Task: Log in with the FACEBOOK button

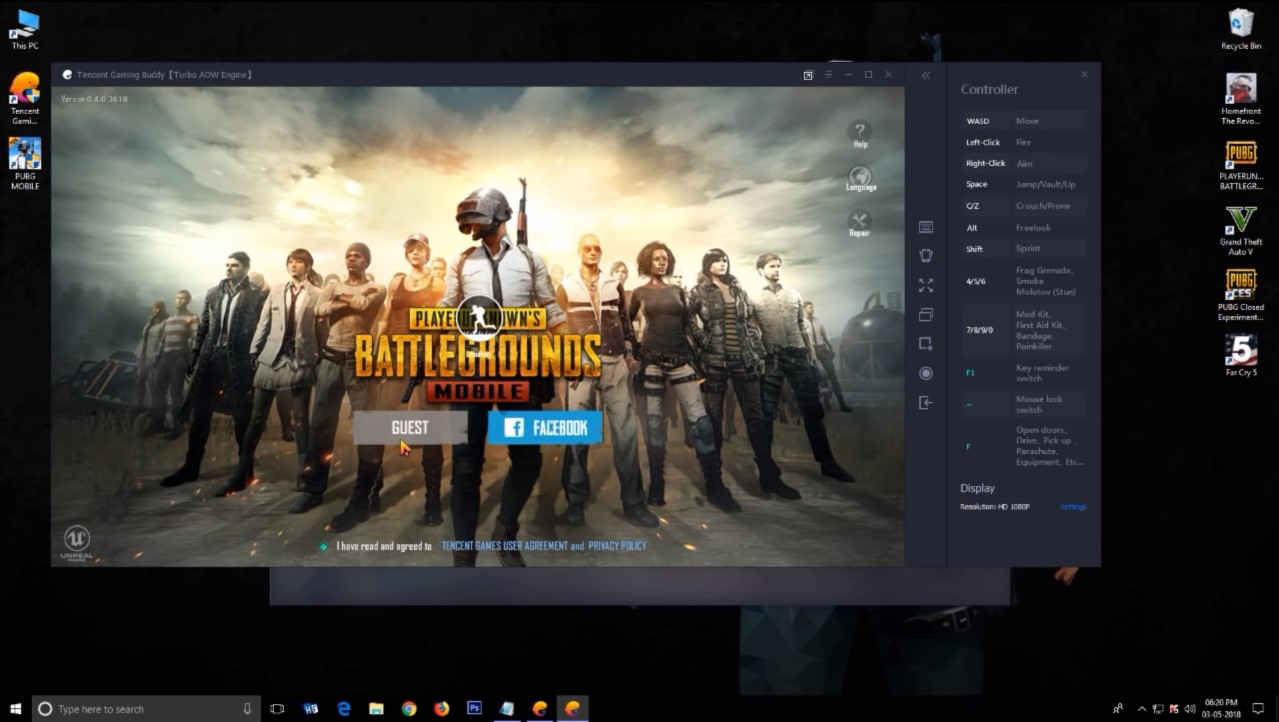Action: pyautogui.click(x=545, y=428)
